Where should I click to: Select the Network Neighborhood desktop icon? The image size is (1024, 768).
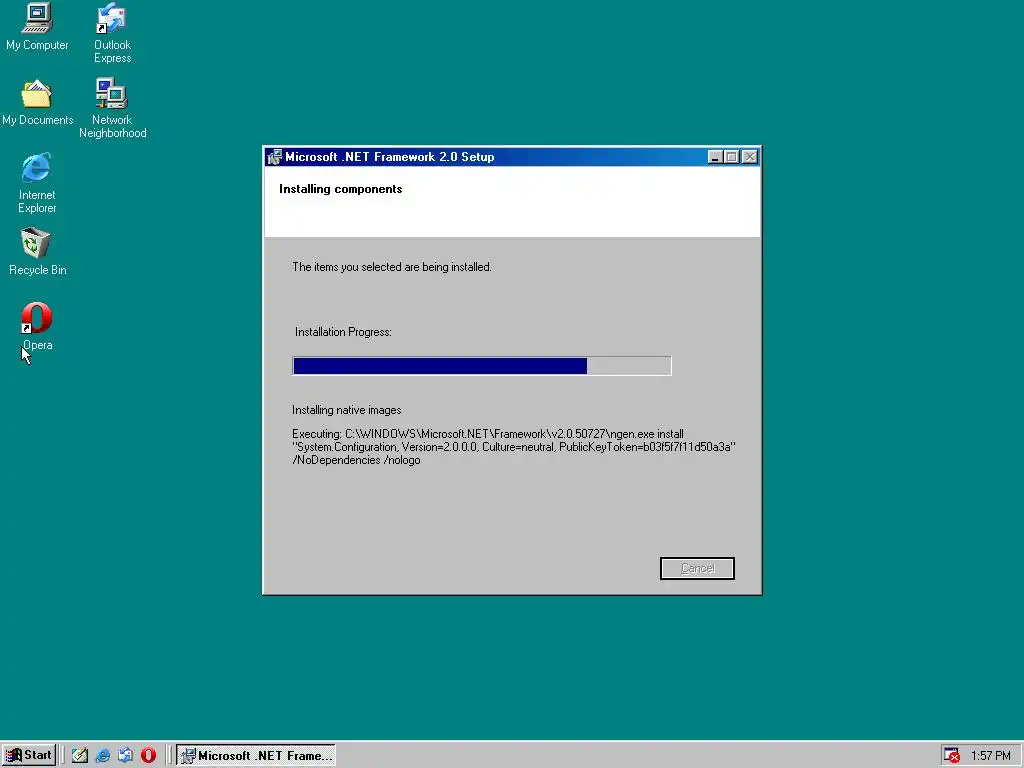tap(112, 108)
